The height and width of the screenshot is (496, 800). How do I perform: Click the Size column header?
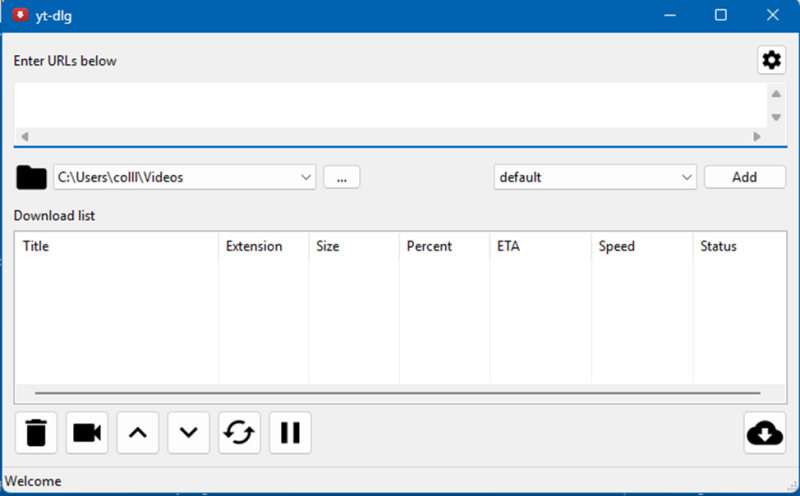pos(354,246)
